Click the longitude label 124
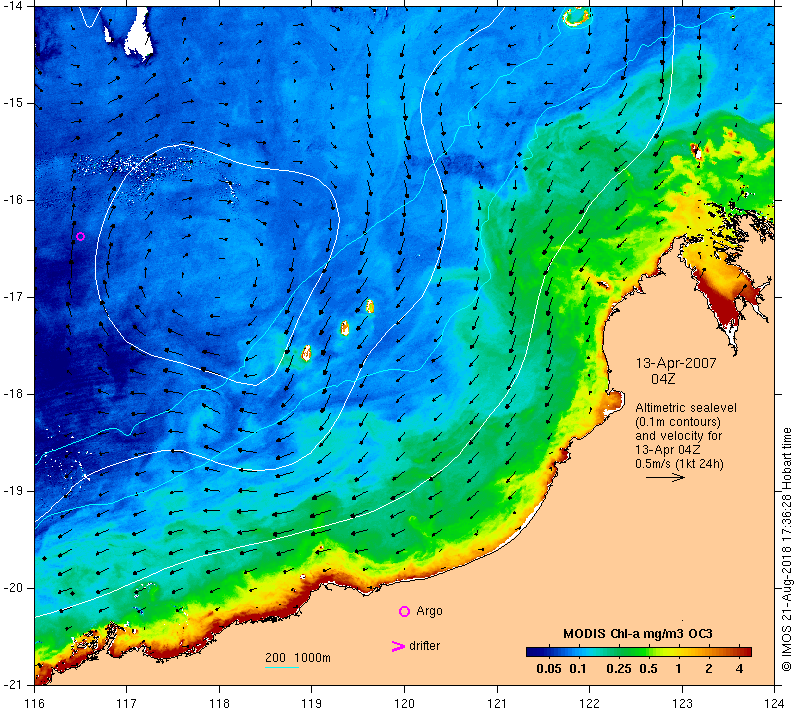Image resolution: width=800 pixels, height=710 pixels. pos(774,703)
